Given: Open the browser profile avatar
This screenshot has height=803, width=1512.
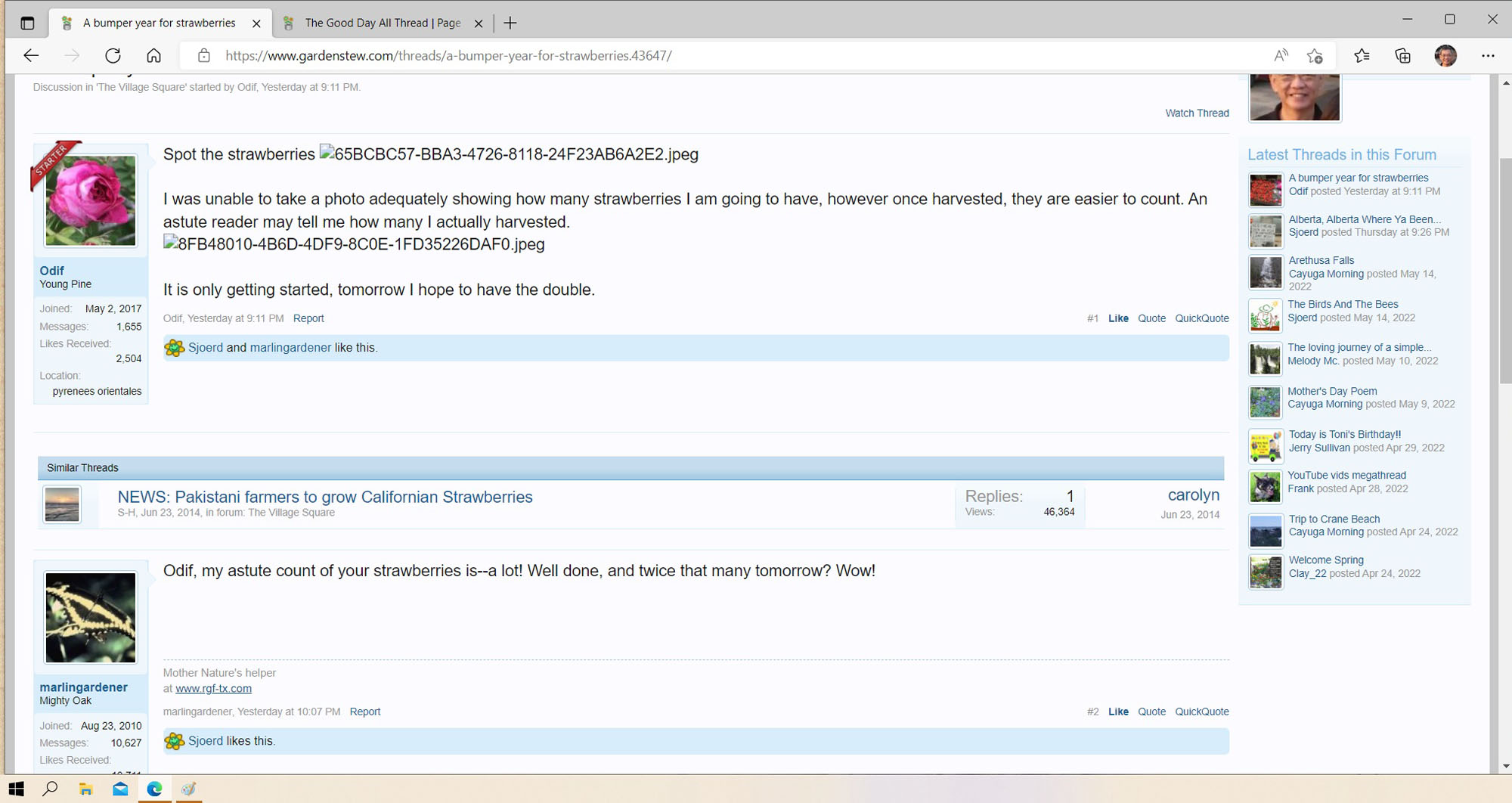Looking at the screenshot, I should tap(1445, 55).
